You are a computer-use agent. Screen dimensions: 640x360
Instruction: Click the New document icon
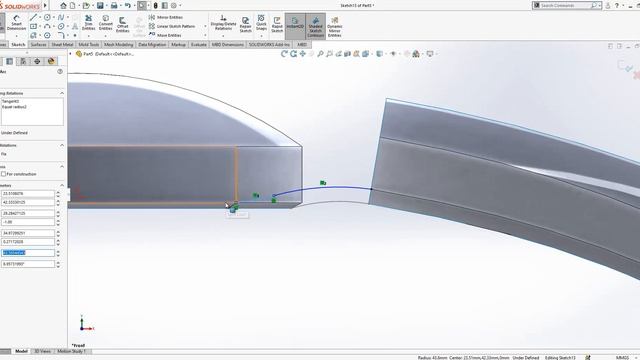tap(73, 6)
